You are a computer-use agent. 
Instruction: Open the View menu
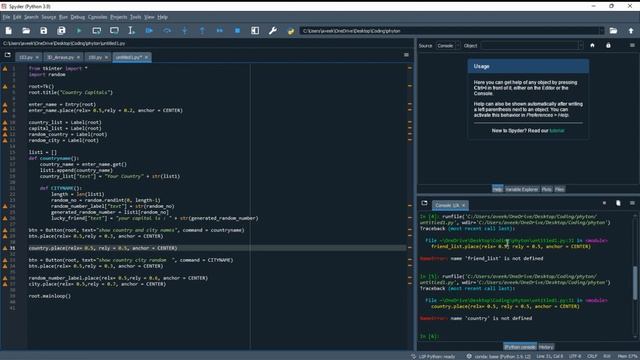point(149,17)
